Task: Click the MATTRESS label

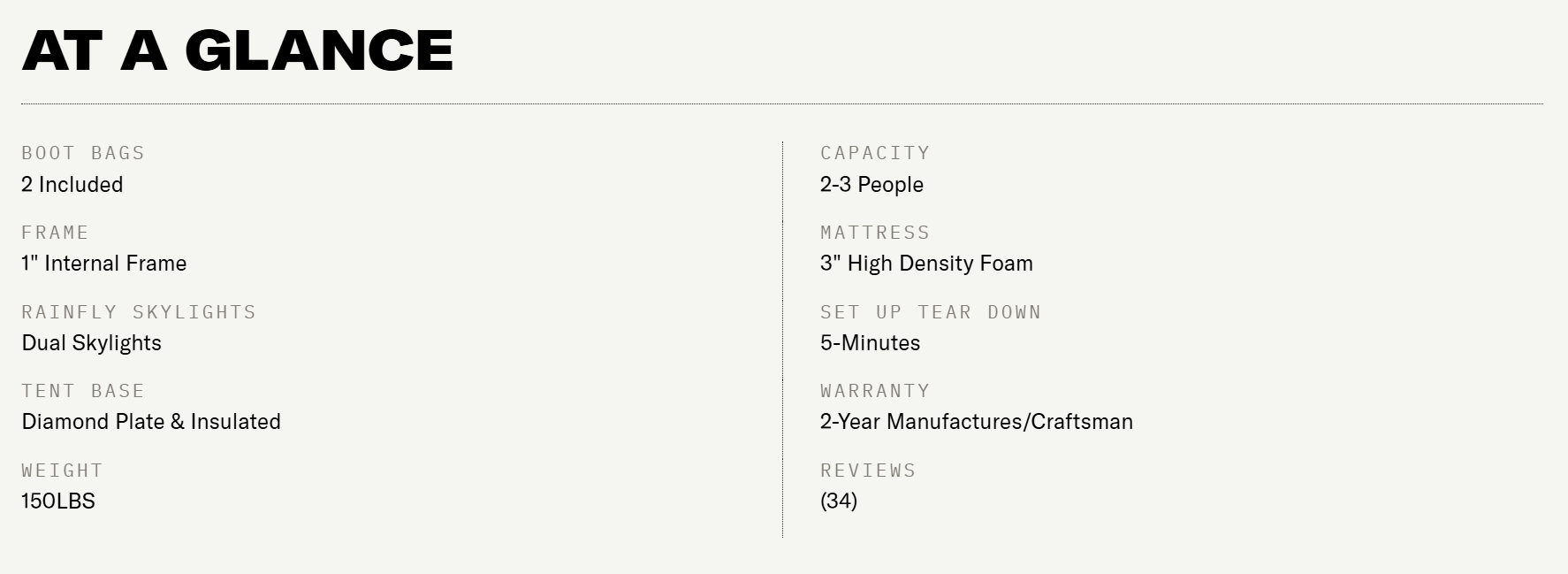Action: pyautogui.click(x=875, y=233)
